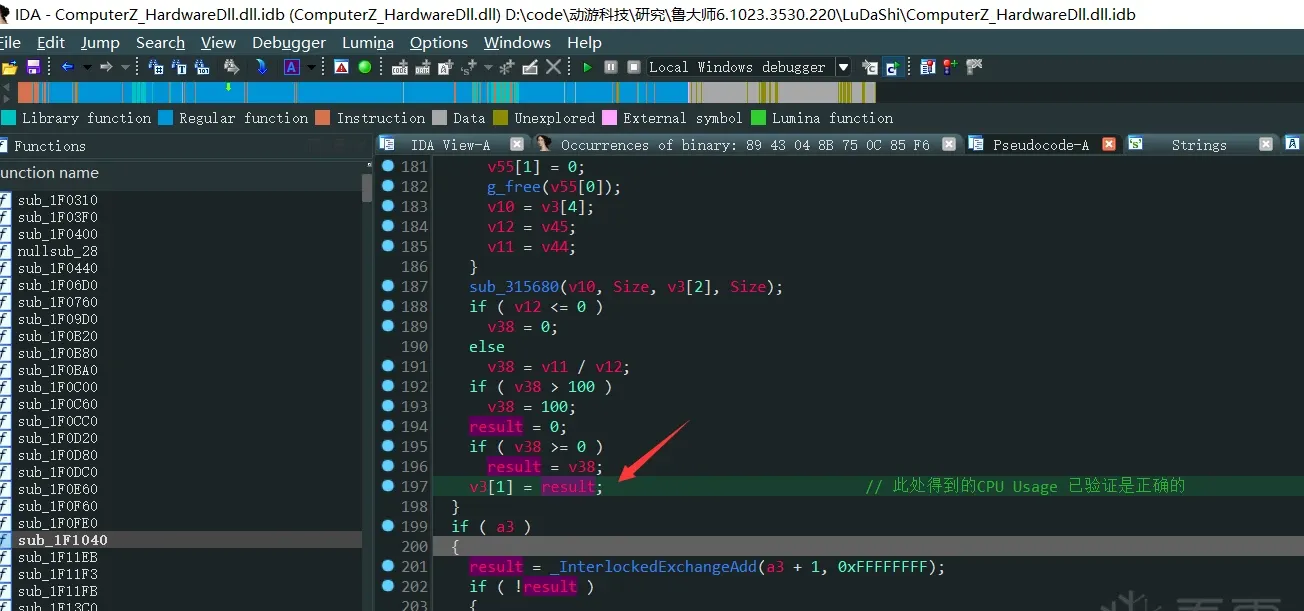This screenshot has height=611, width=1304.
Task: Toggle breakpoint dot on line 181
Action: [388, 166]
